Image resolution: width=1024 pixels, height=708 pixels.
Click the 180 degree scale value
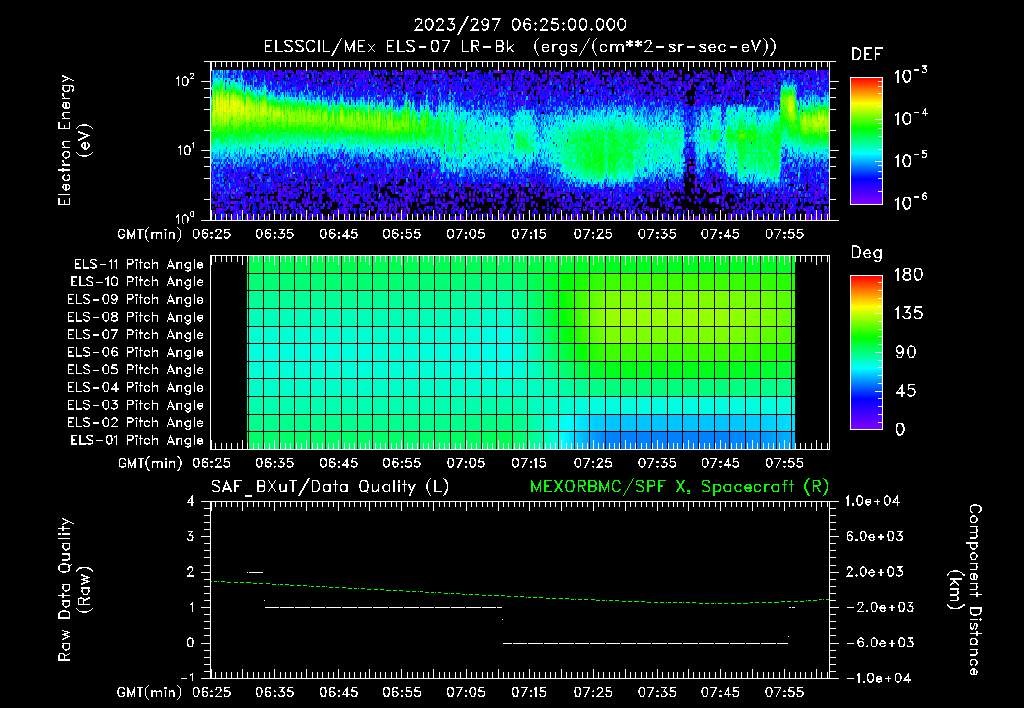(908, 274)
